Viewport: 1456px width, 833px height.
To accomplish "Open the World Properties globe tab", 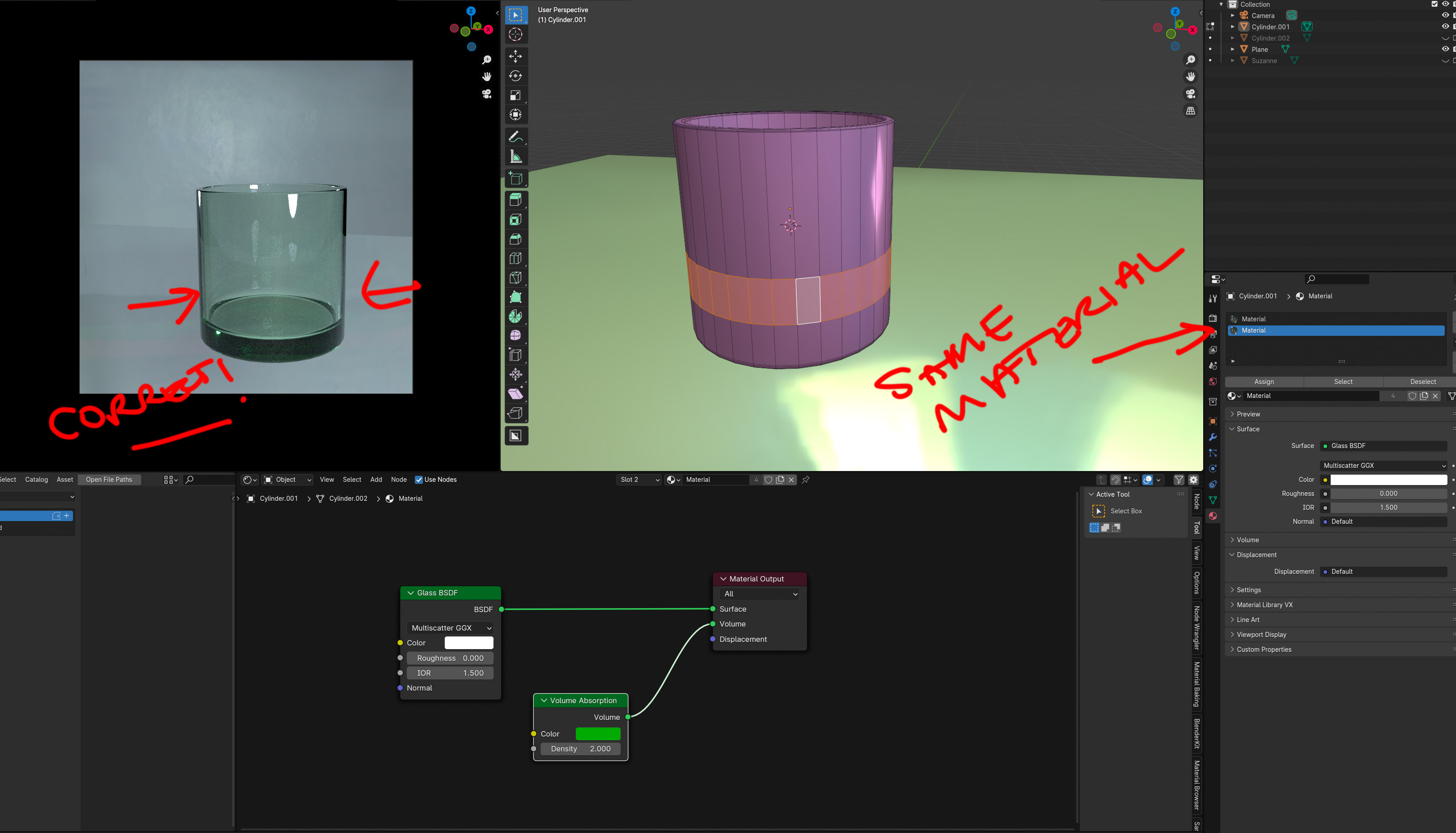I will [1213, 381].
